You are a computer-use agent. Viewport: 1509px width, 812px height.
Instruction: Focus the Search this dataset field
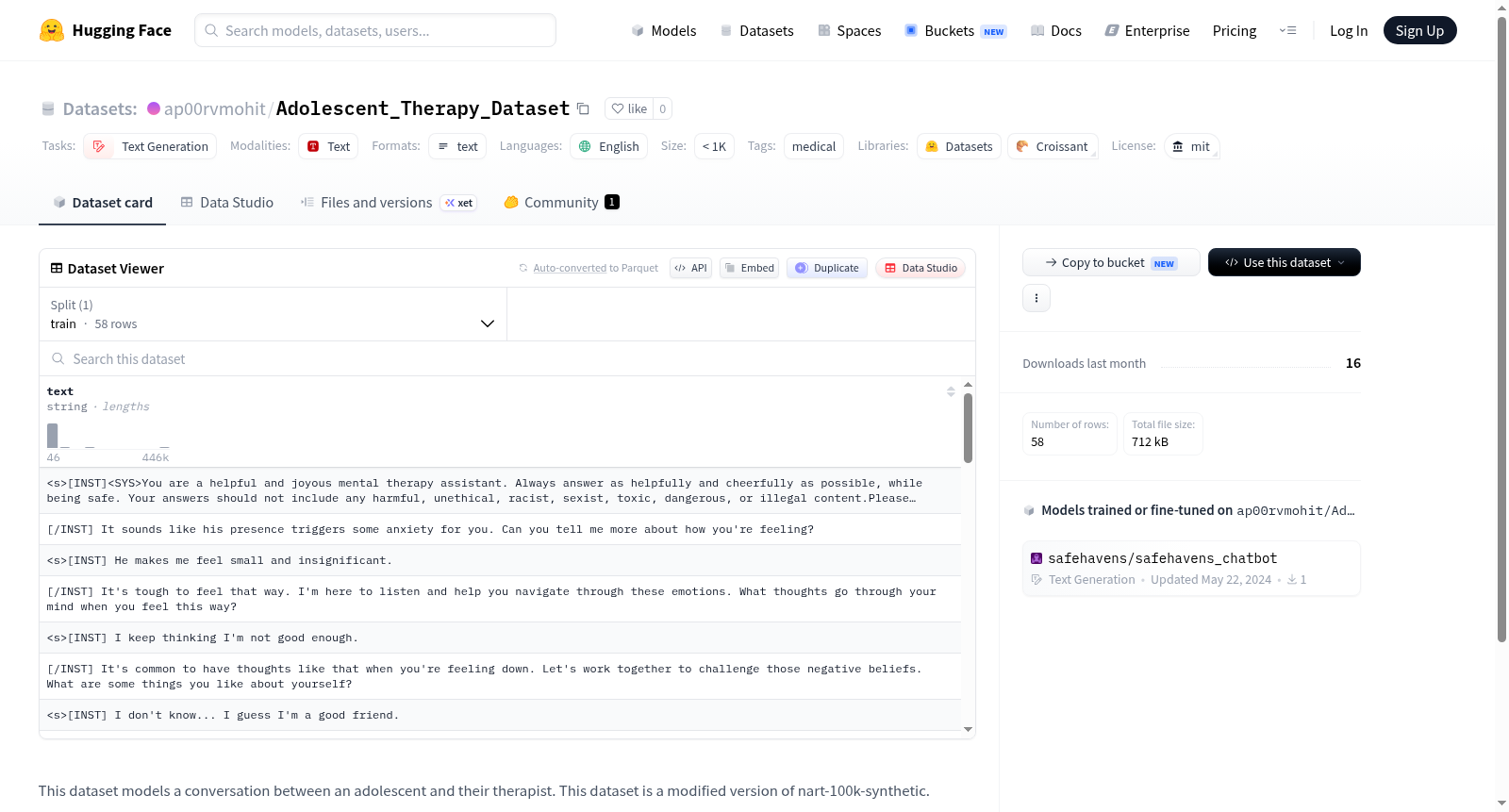tap(507, 358)
